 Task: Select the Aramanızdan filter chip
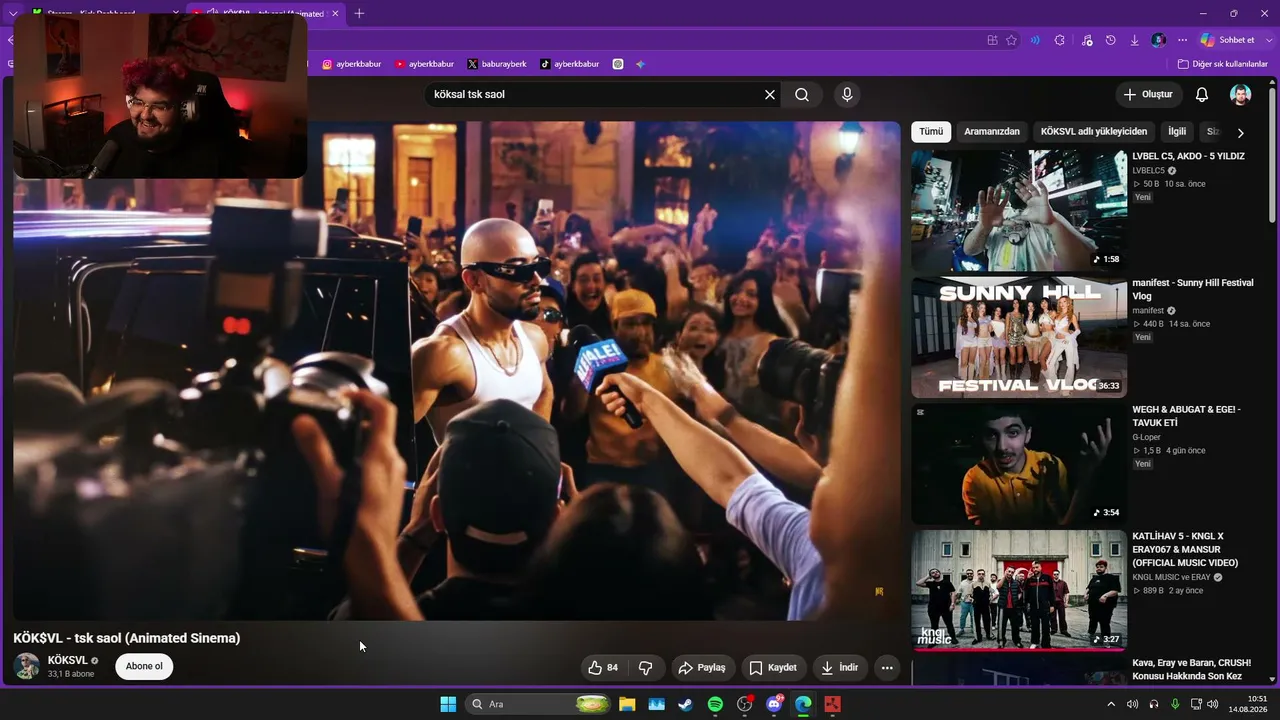992,132
